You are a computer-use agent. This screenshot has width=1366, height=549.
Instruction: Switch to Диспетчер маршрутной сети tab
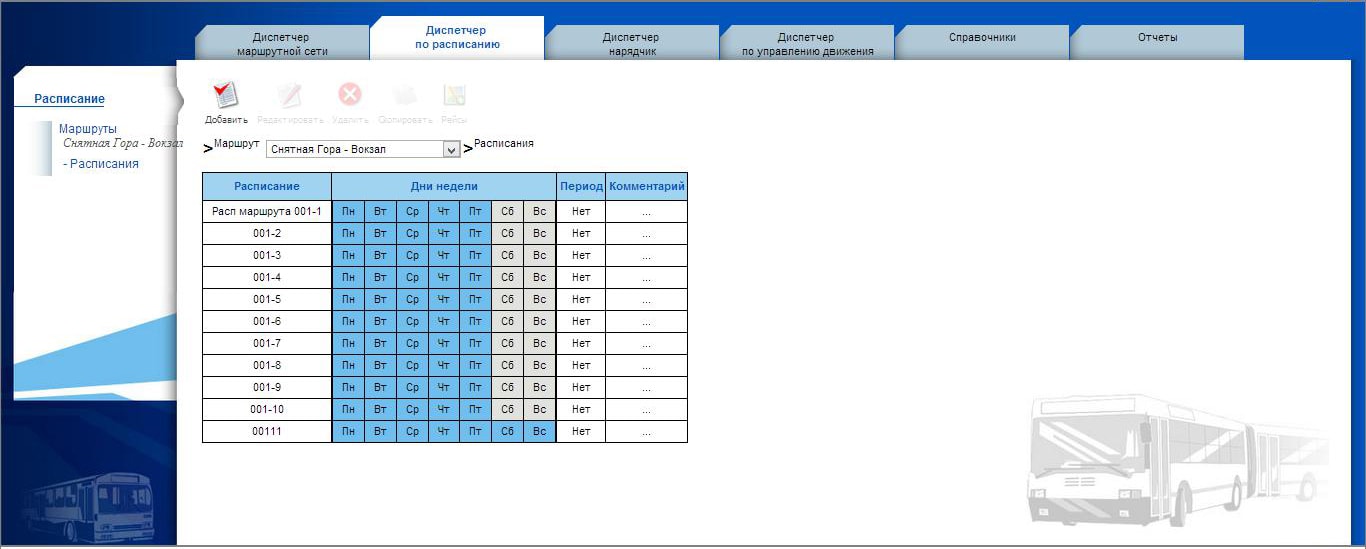coord(282,44)
